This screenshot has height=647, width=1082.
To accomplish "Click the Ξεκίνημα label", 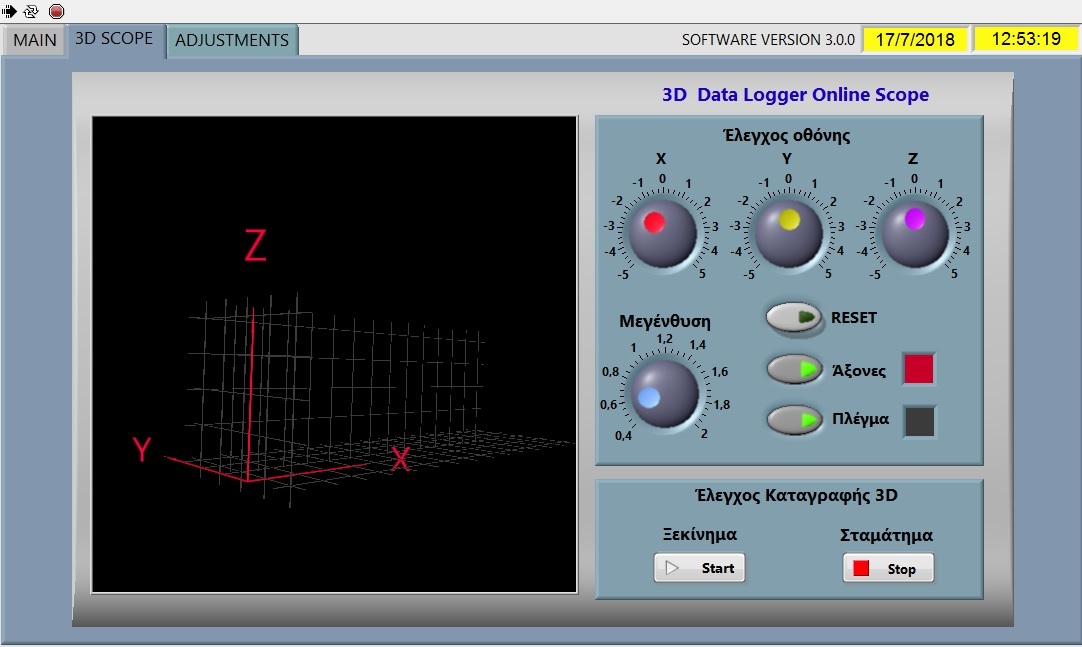I will [x=700, y=535].
